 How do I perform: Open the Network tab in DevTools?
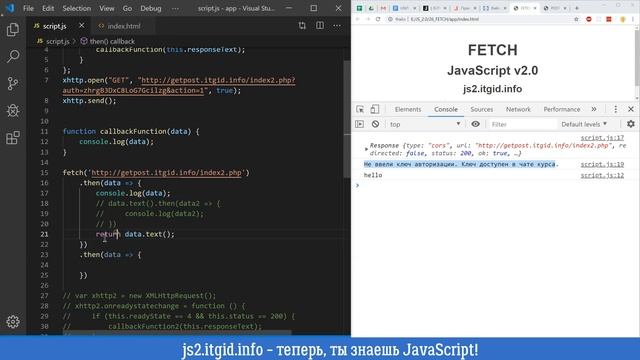[518, 109]
